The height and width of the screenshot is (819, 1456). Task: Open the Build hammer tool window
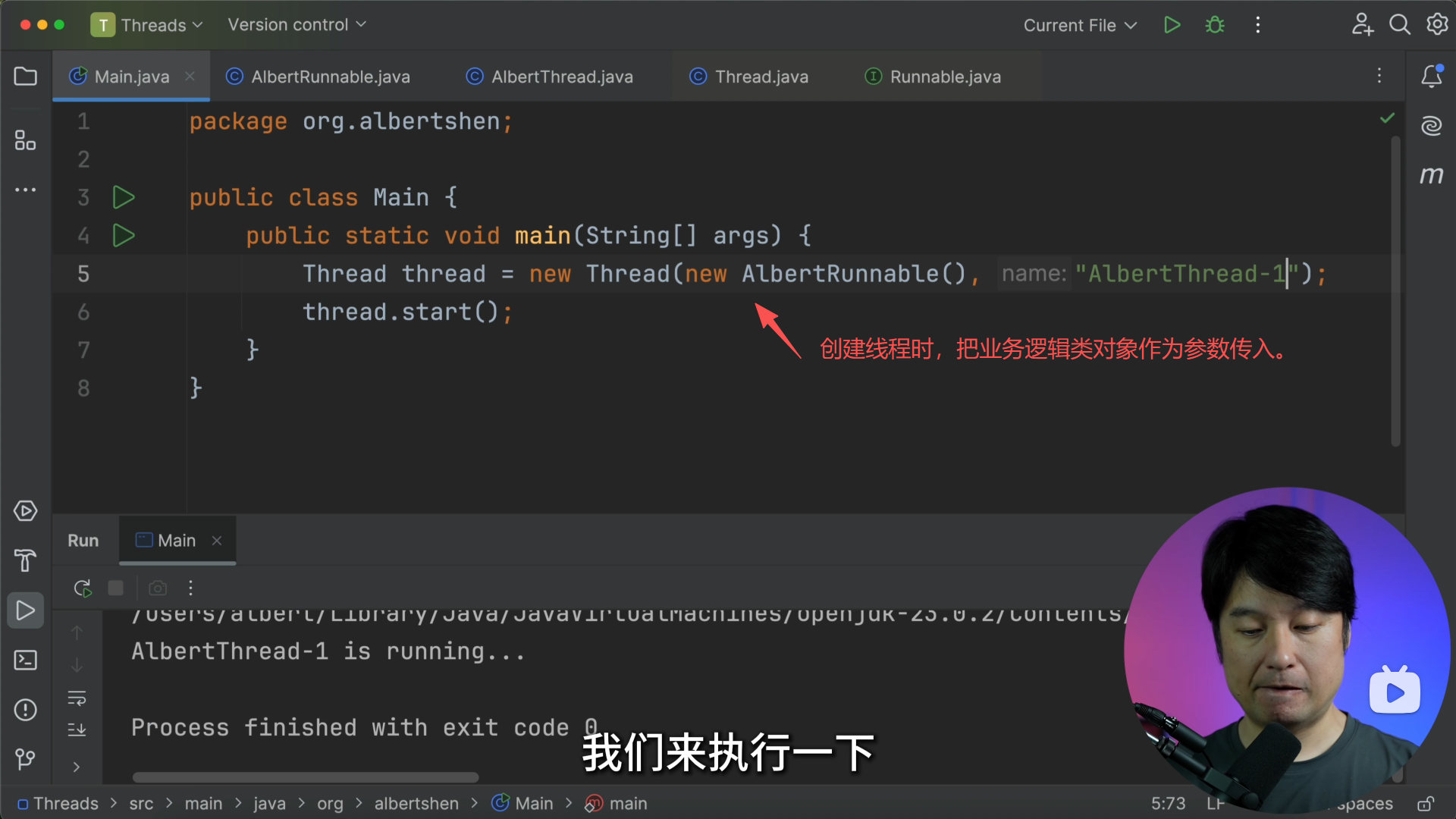coord(25,560)
